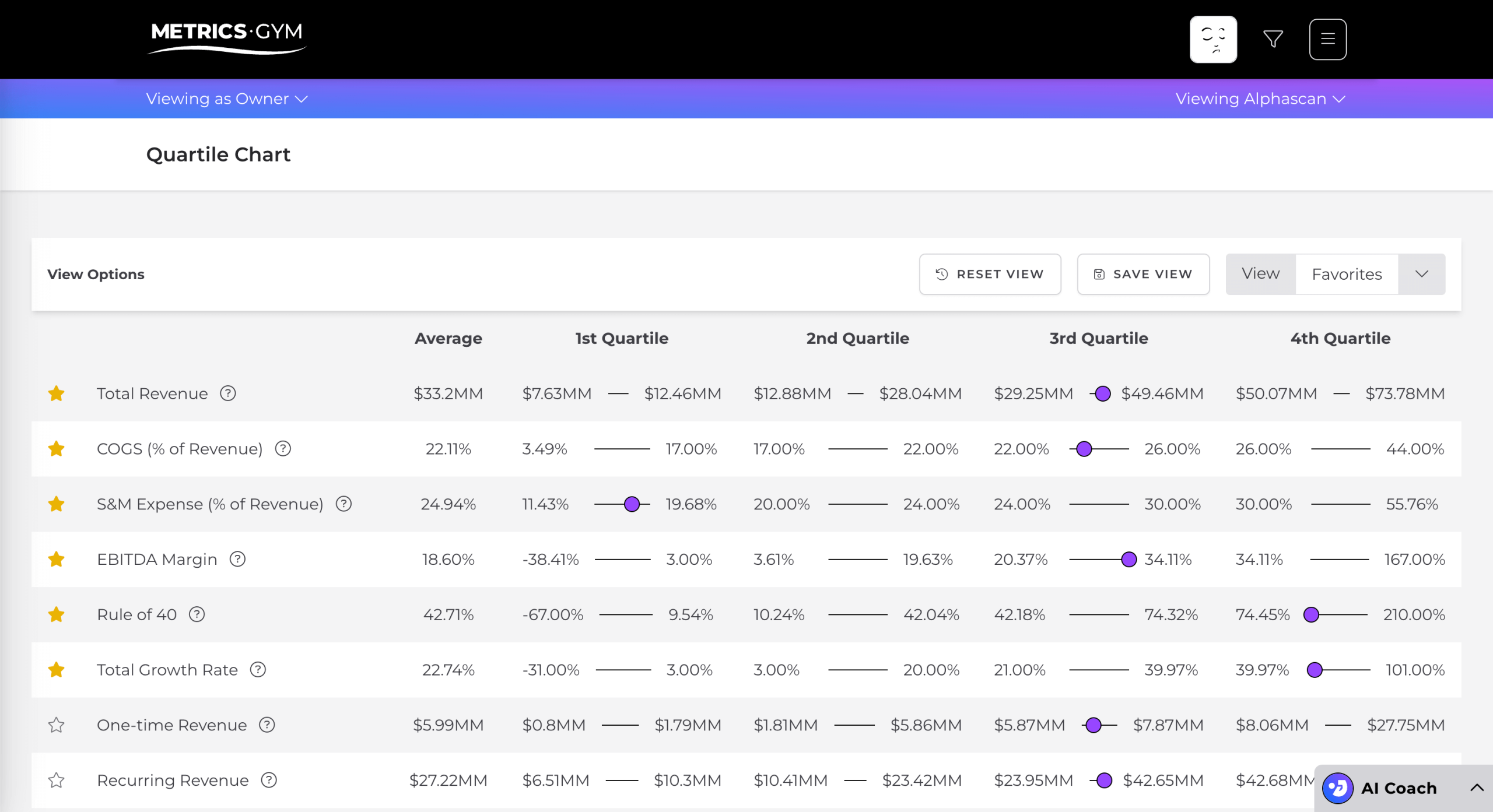The width and height of the screenshot is (1493, 812).
Task: Click help icon next to Total Revenue
Action: 228,393
